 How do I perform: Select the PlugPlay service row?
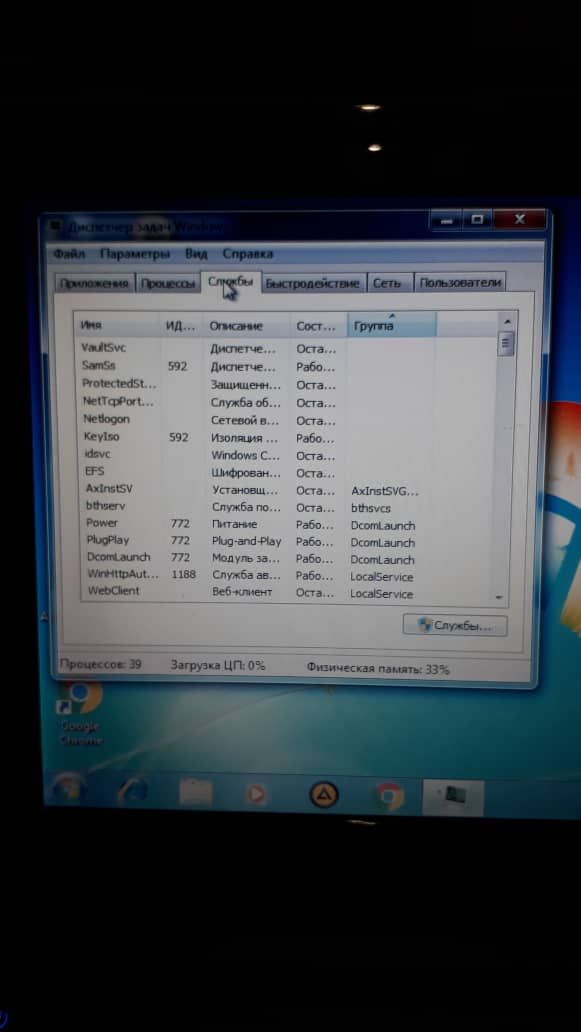coord(286,542)
